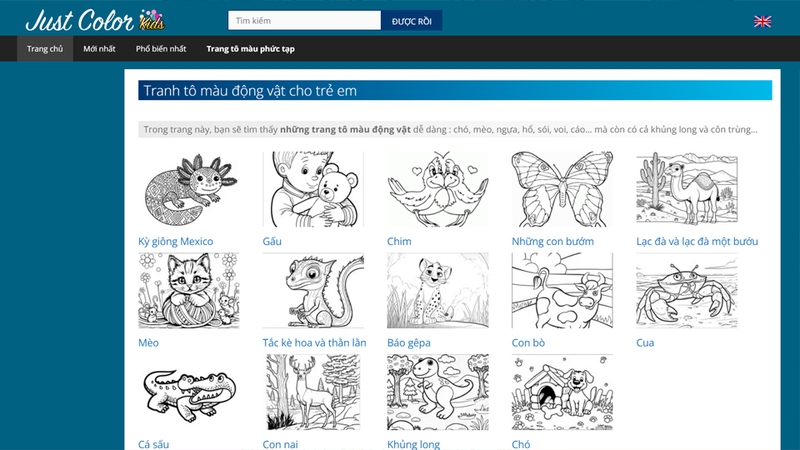The width and height of the screenshot is (800, 450).
Task: Go to the Trang chủ tab
Action: click(x=45, y=49)
